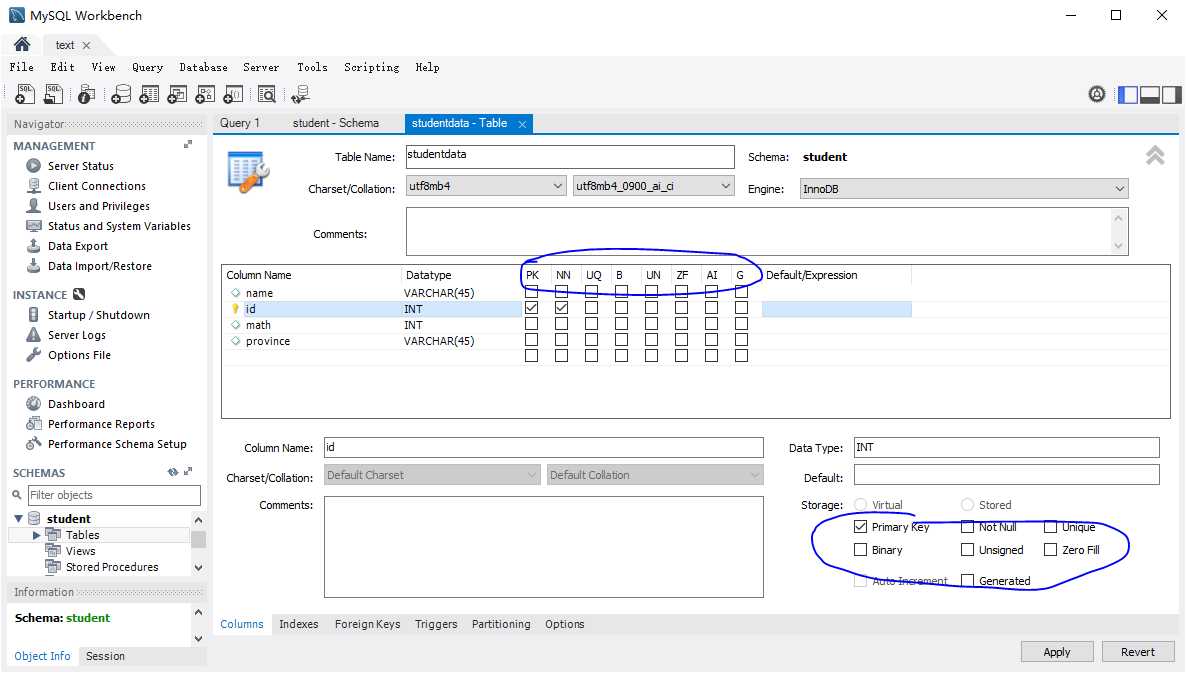Switch to the Session info tab
The image size is (1186, 673).
(x=105, y=656)
